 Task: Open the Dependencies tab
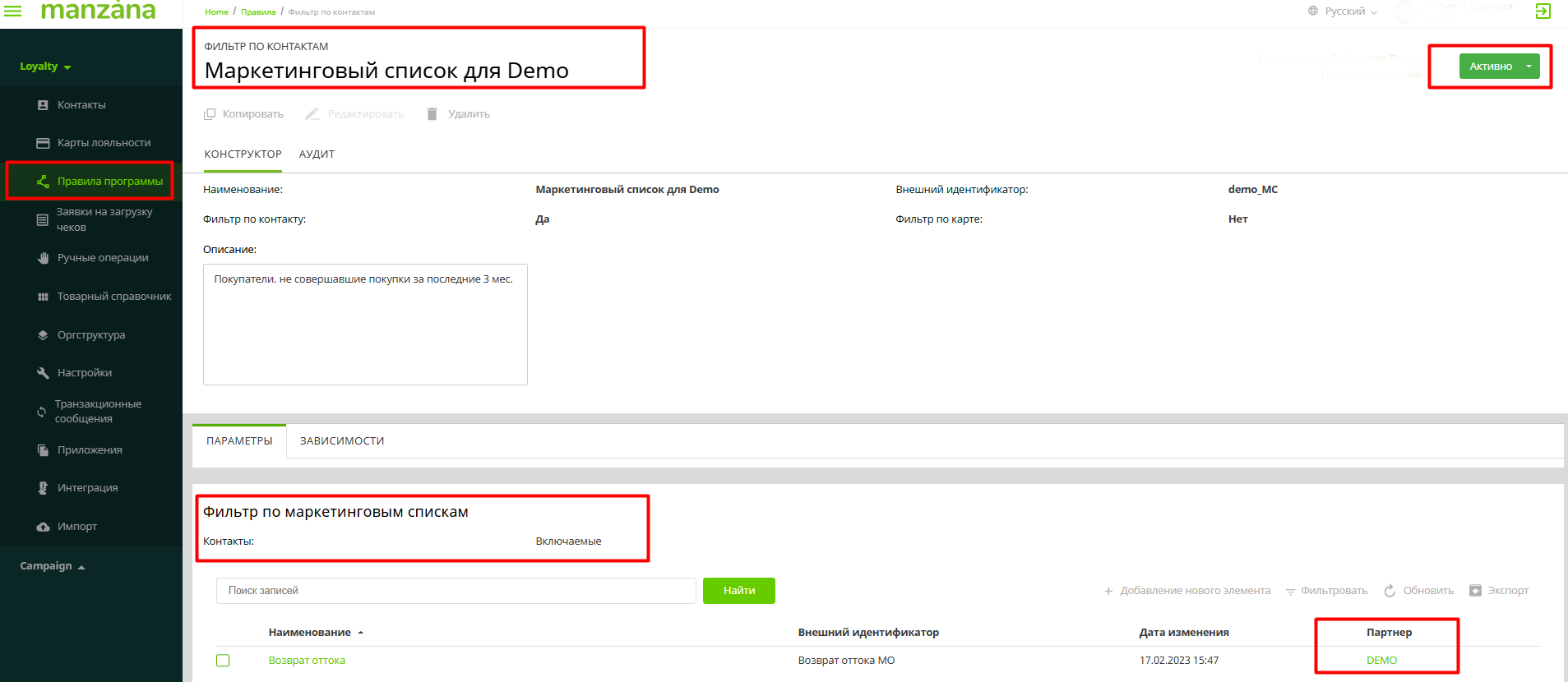click(342, 441)
